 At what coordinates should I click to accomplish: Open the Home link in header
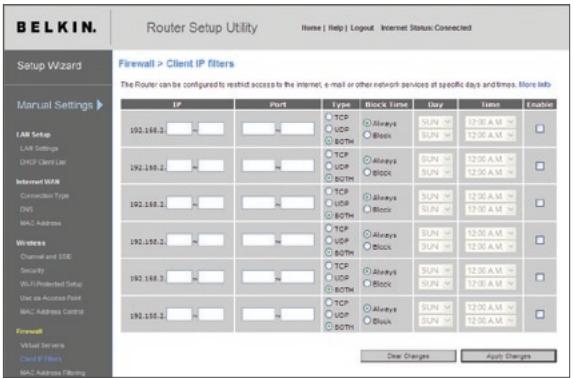[311, 28]
